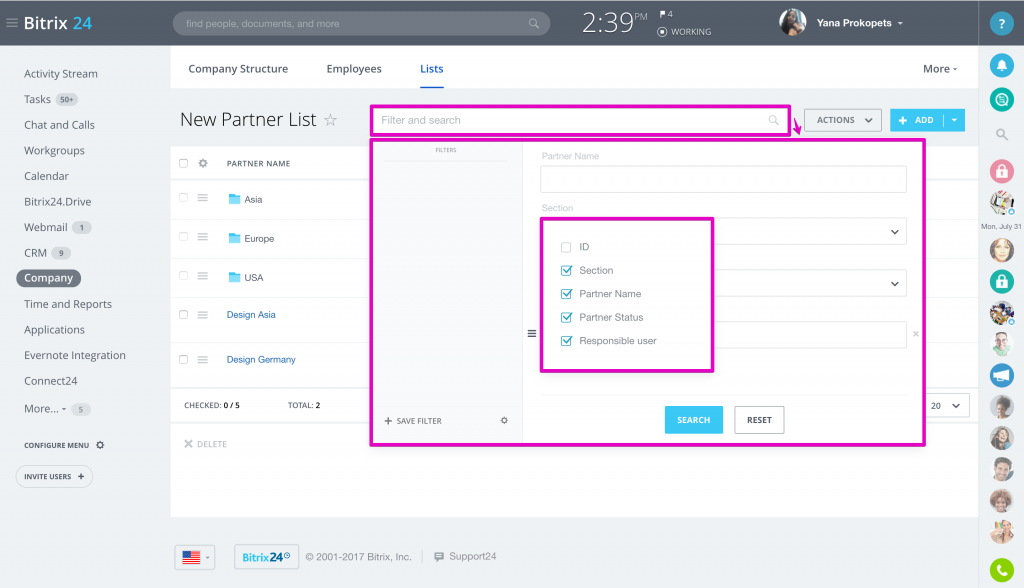Click the green padlock icon in right sidebar
The height and width of the screenshot is (588, 1024).
tap(1001, 281)
